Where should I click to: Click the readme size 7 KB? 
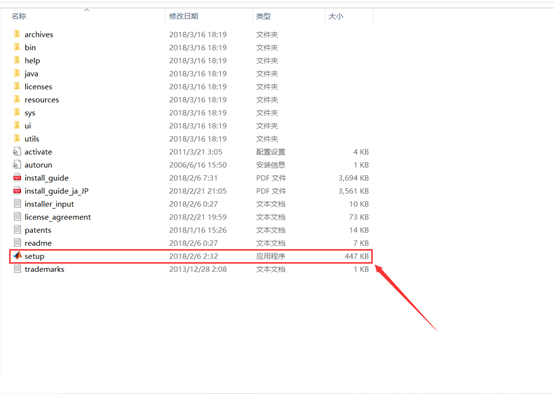coord(361,243)
